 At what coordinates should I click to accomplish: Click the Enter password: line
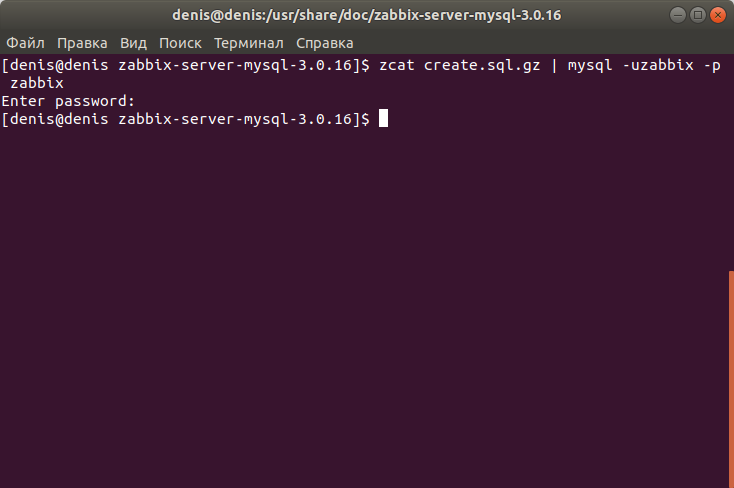[68, 101]
